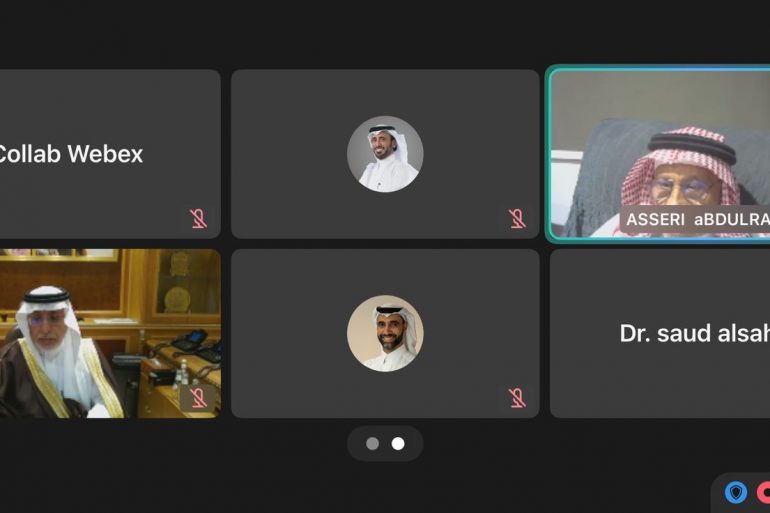Screen dimensions: 770x513
Task: Click the red recording indicator icon
Action: (x=763, y=492)
